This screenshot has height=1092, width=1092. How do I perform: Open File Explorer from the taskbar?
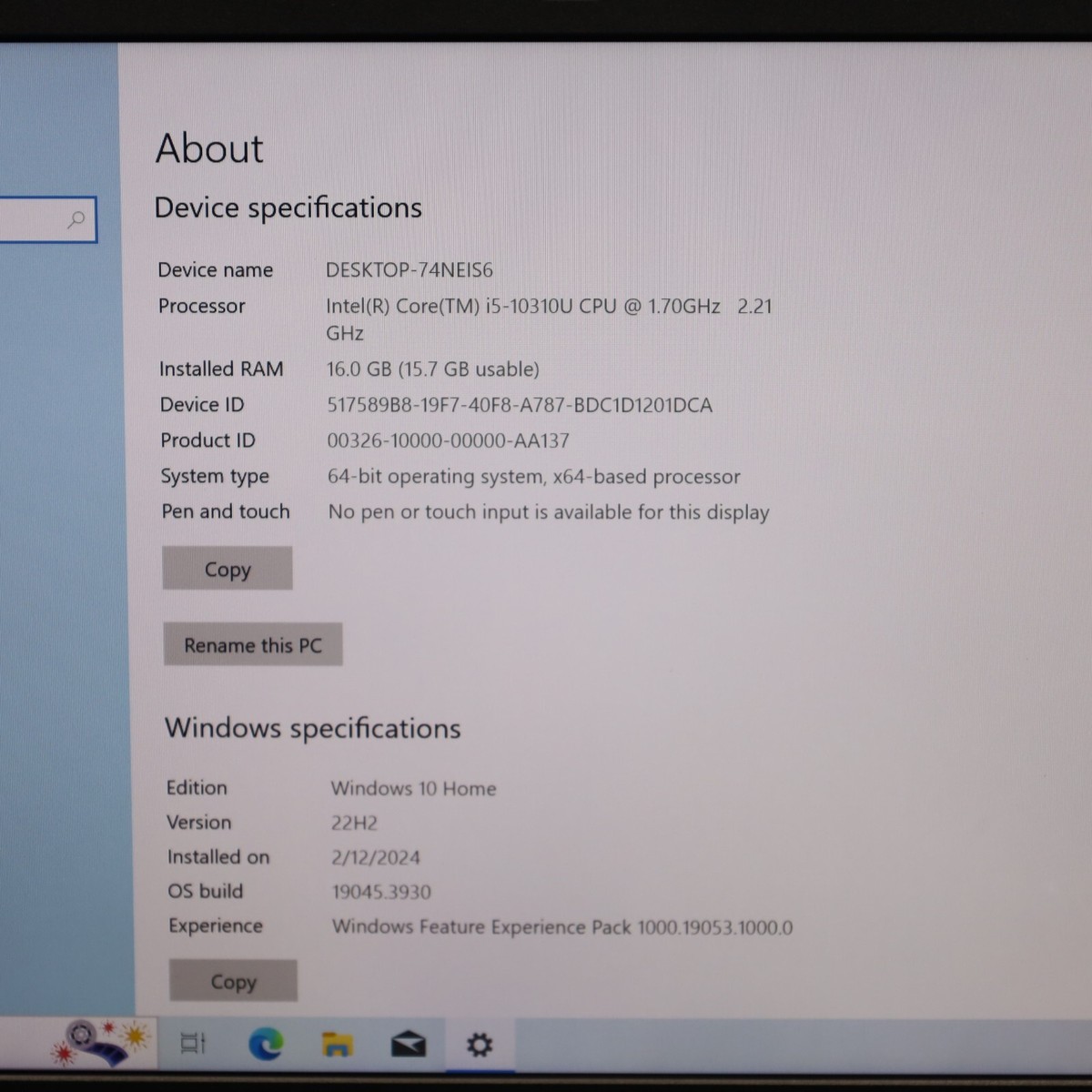point(338,1045)
